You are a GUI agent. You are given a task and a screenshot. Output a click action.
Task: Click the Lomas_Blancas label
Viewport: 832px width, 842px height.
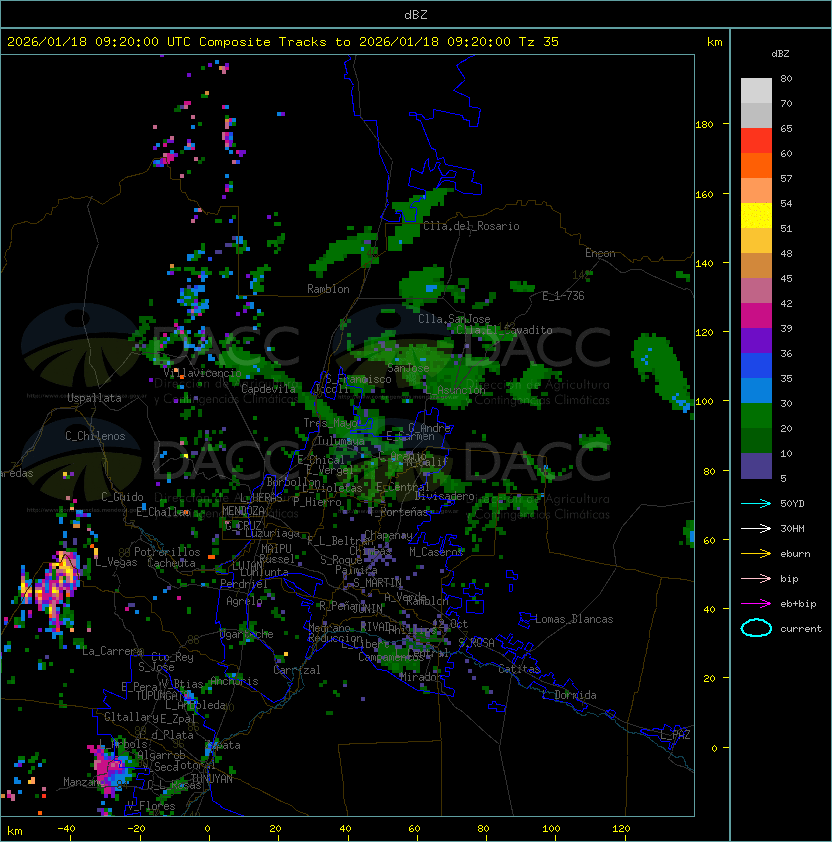pyautogui.click(x=574, y=619)
